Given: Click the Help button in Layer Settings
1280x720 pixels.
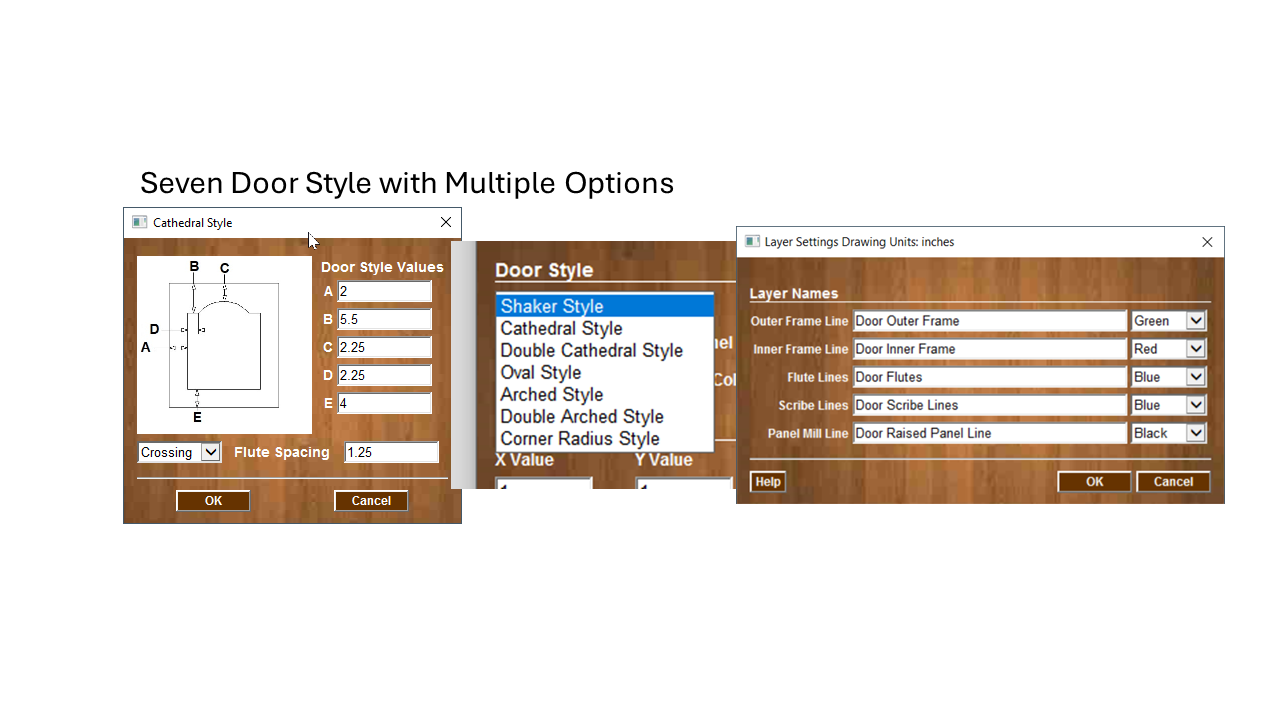Looking at the screenshot, I should [767, 481].
